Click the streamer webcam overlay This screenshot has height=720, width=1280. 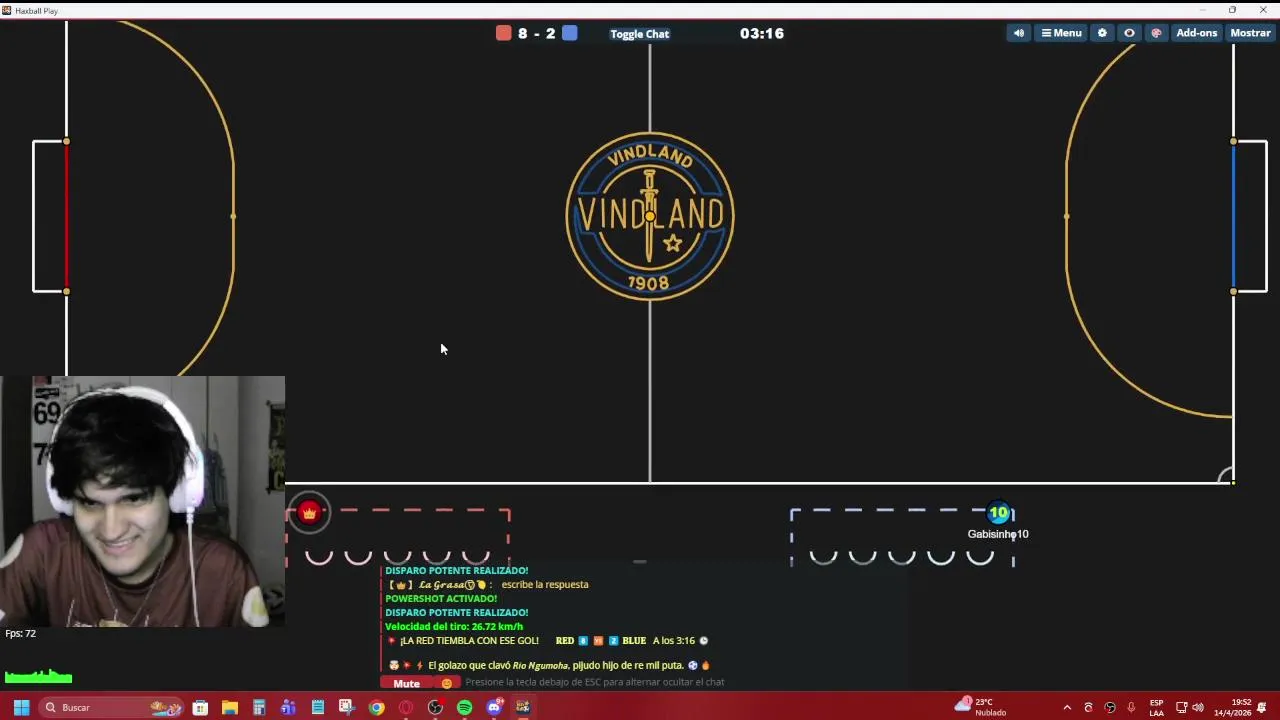(x=142, y=501)
